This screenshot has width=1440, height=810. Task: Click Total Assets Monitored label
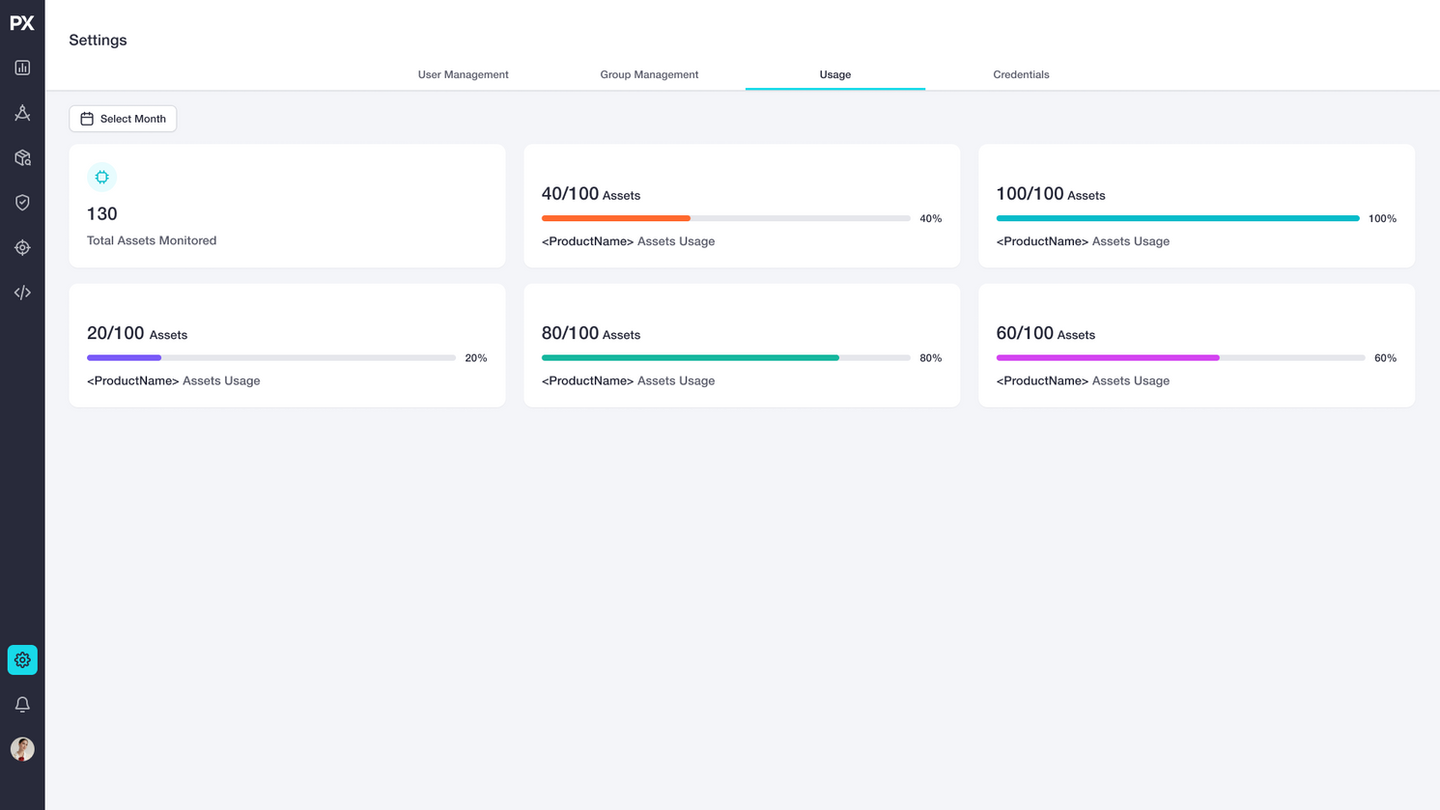(x=152, y=241)
